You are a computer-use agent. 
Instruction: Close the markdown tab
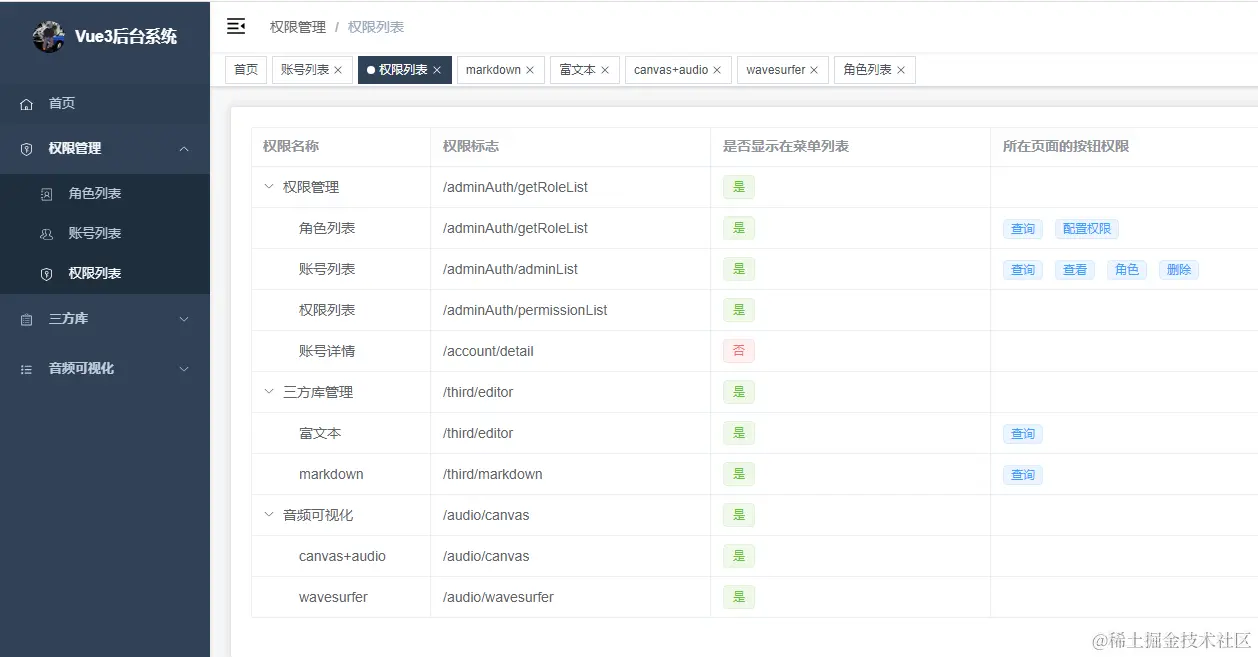pos(530,70)
